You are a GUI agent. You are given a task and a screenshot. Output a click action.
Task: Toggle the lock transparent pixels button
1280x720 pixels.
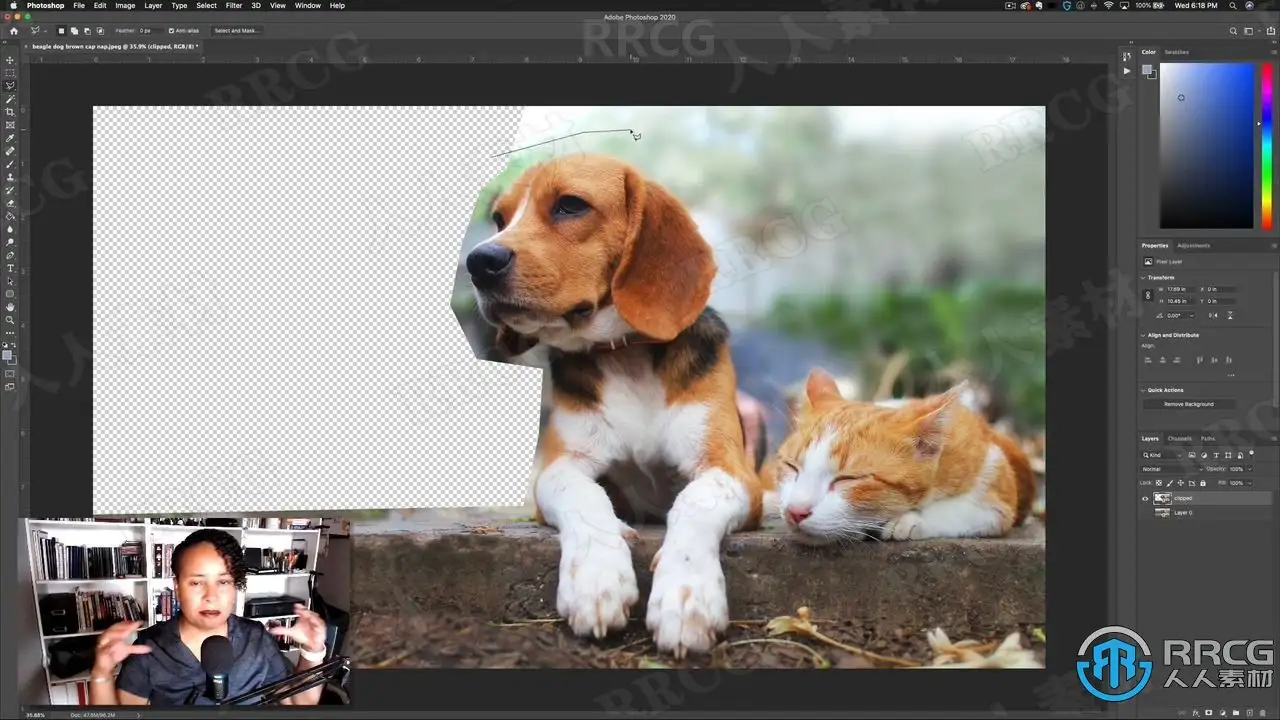[x=1159, y=483]
